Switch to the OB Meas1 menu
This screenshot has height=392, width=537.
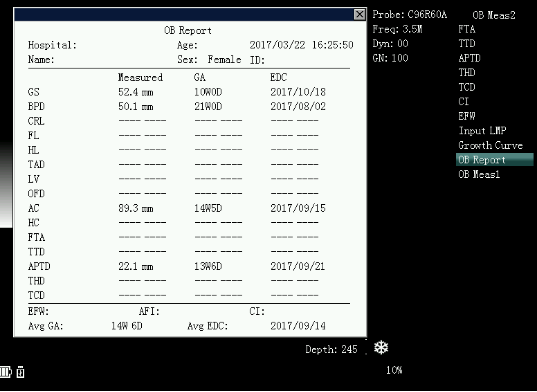(479, 175)
